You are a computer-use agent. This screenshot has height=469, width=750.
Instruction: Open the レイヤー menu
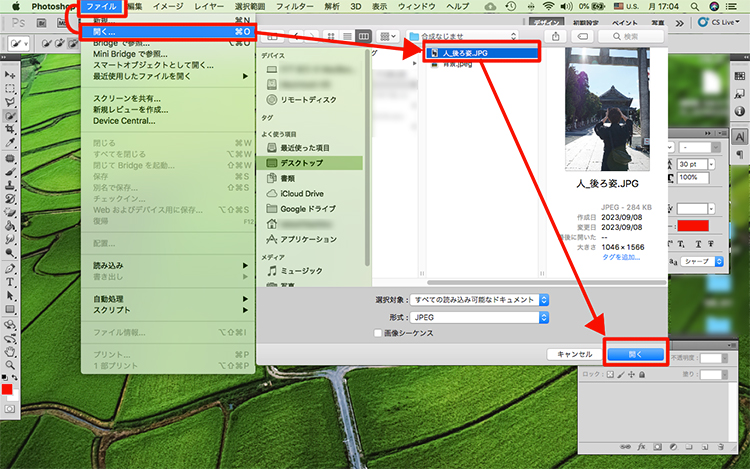[209, 7]
